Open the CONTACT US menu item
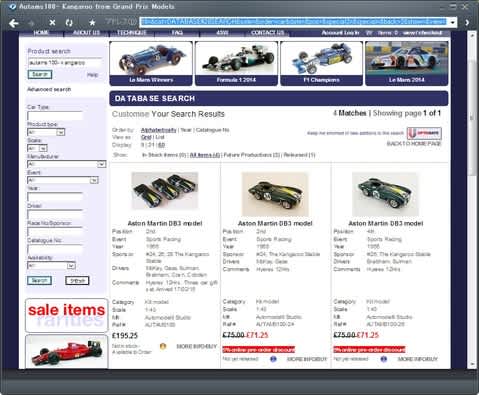Screen dimensions: 479x395 coord(267,33)
